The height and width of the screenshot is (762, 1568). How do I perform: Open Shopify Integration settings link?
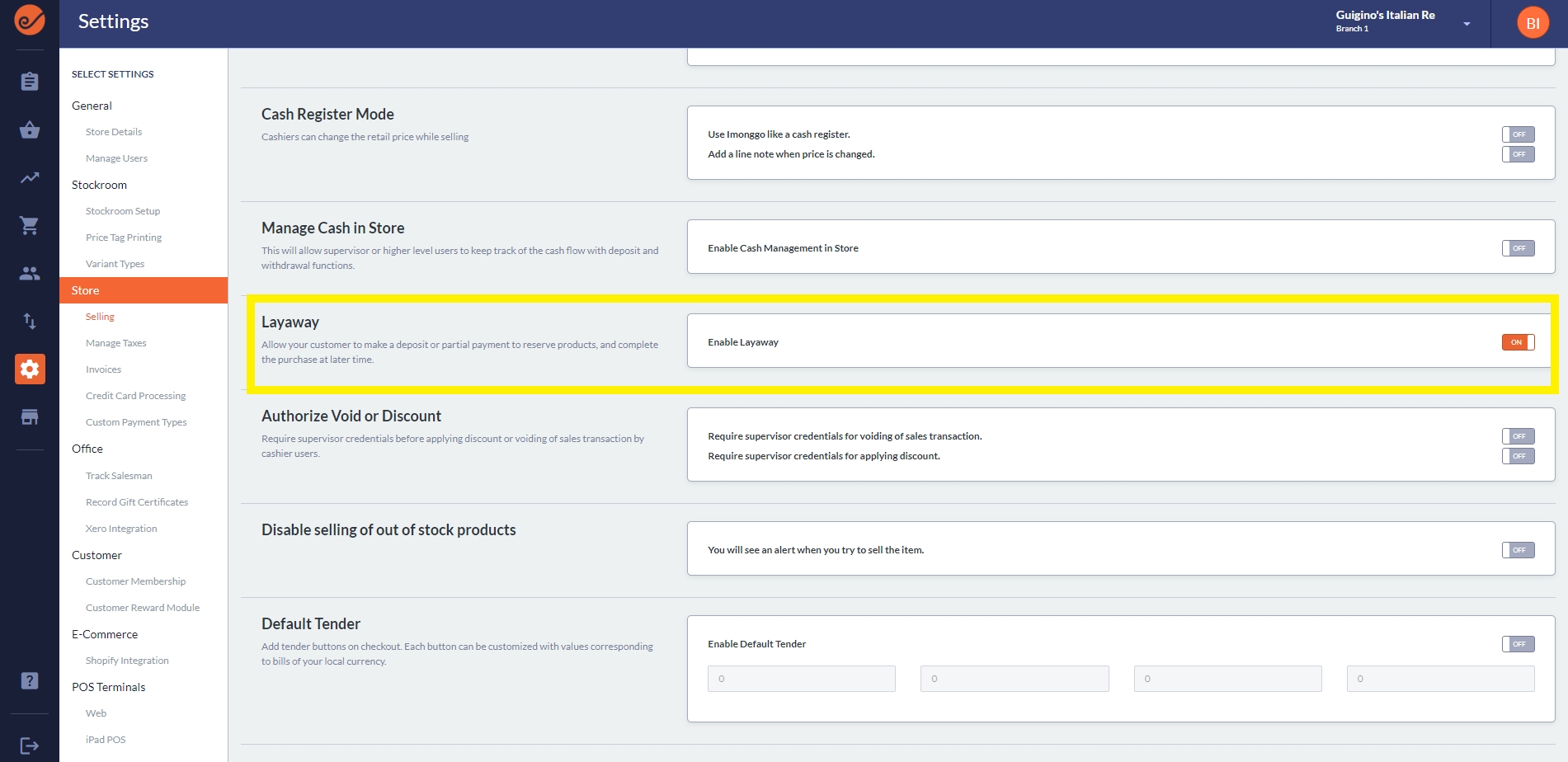(127, 661)
